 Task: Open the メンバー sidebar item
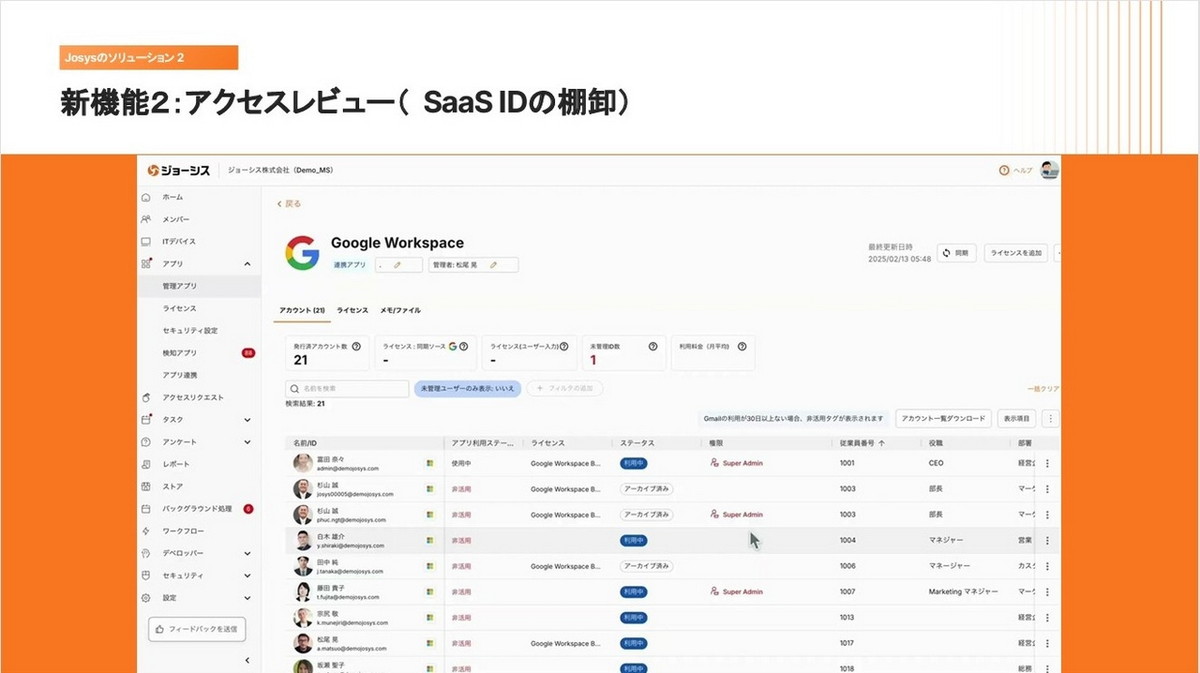[x=176, y=219]
